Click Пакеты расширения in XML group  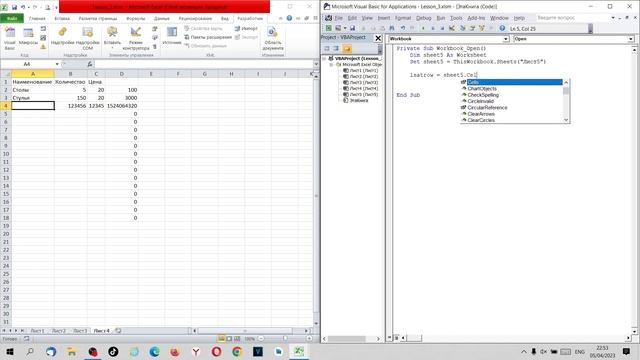208,37
